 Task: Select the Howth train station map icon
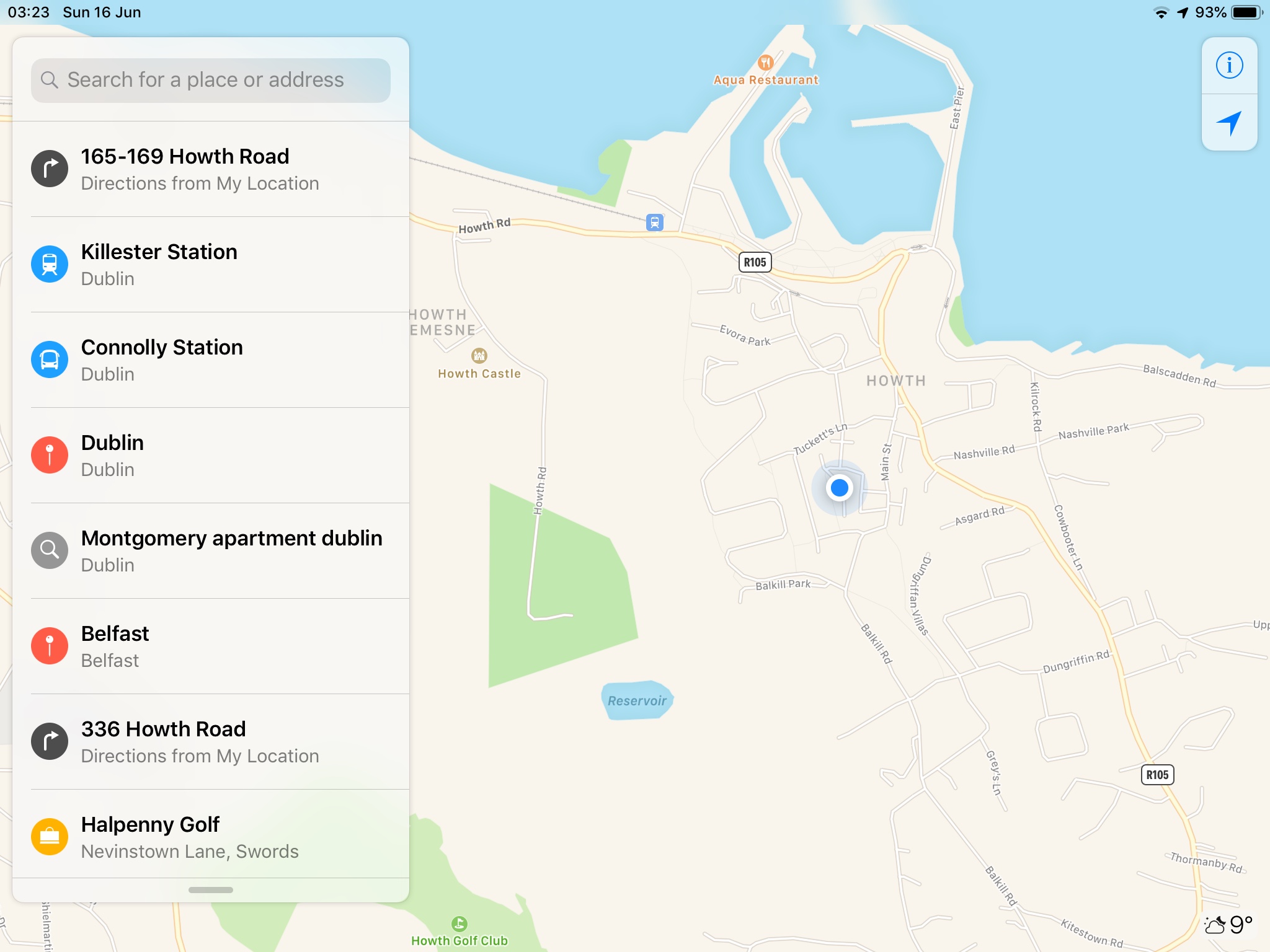tap(655, 223)
